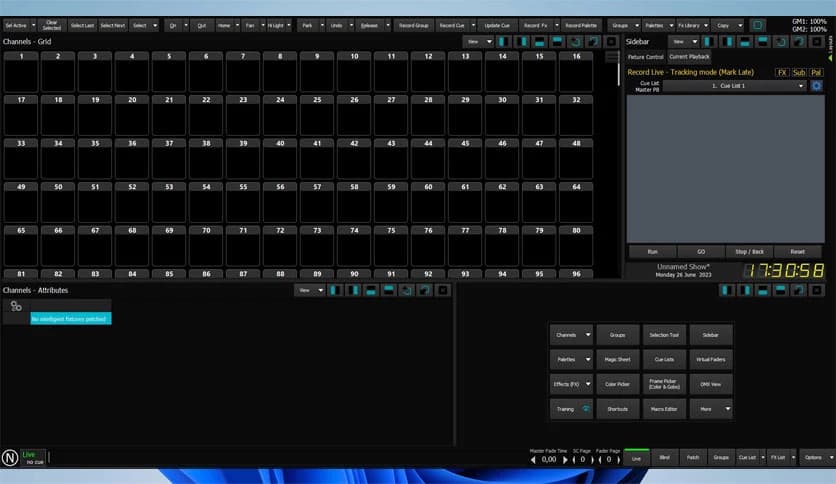Viewport: 836px width, 484px height.
Task: Toggle channel 1 selection in the grid
Action: click(x=21, y=72)
